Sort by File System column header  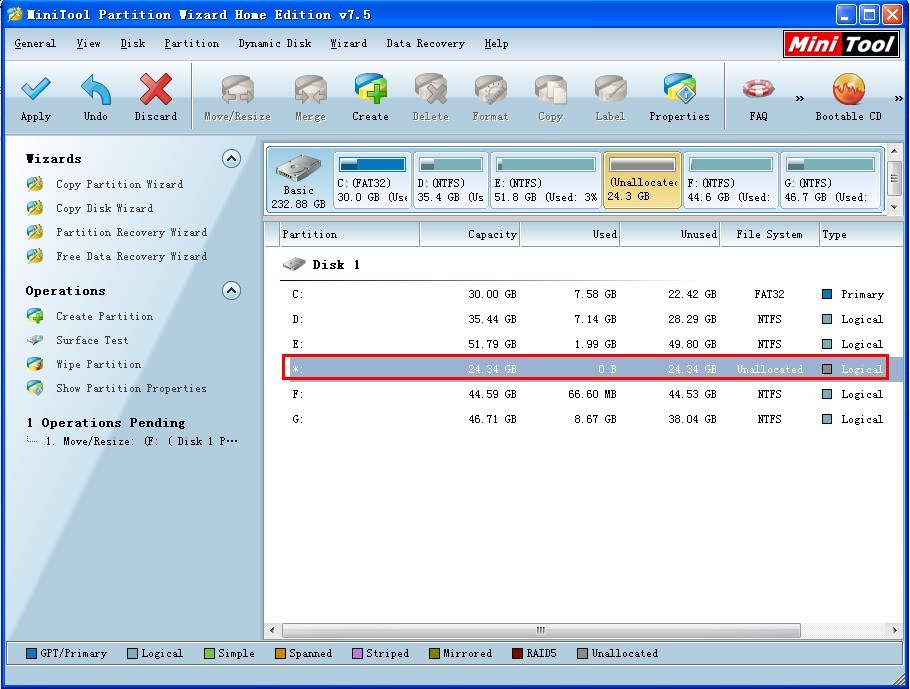click(x=770, y=235)
